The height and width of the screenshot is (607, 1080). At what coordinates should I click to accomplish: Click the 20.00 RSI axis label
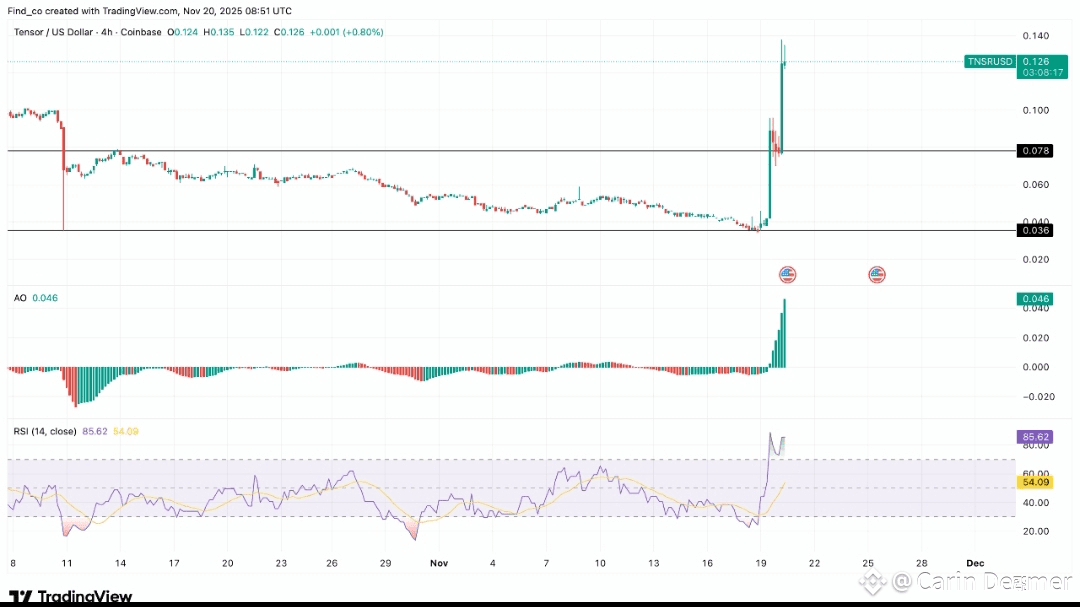1036,531
